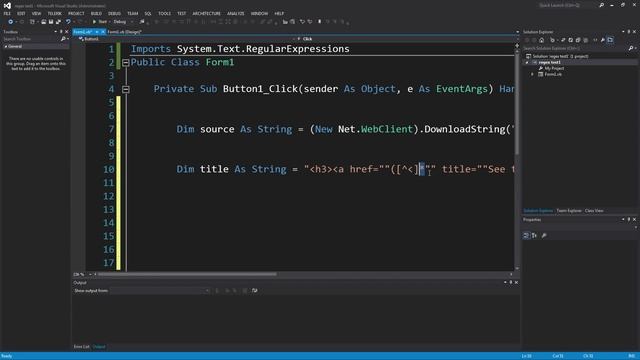Click the Start debugging play icon
Screen dimensions: 640x360
[x=94, y=22]
